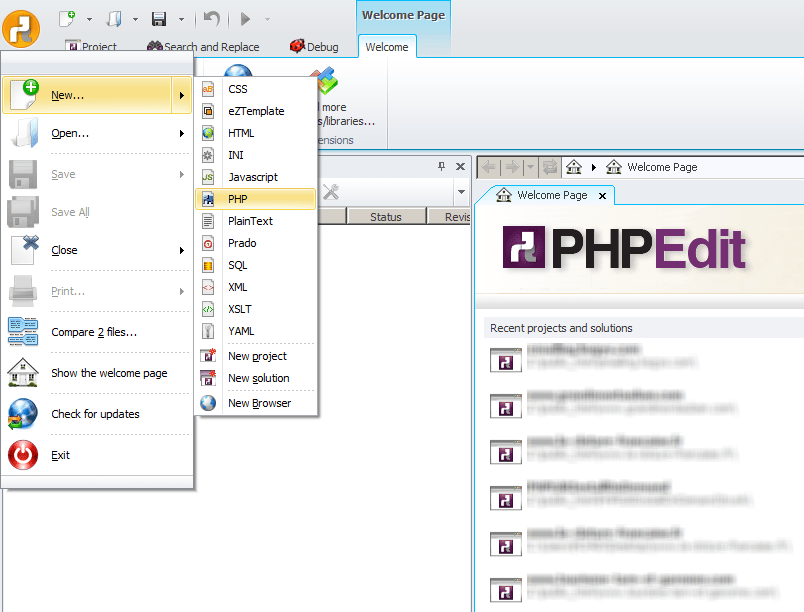Viewport: 804px width, 612px height.
Task: Create new INI file from submenu
Action: pos(255,155)
